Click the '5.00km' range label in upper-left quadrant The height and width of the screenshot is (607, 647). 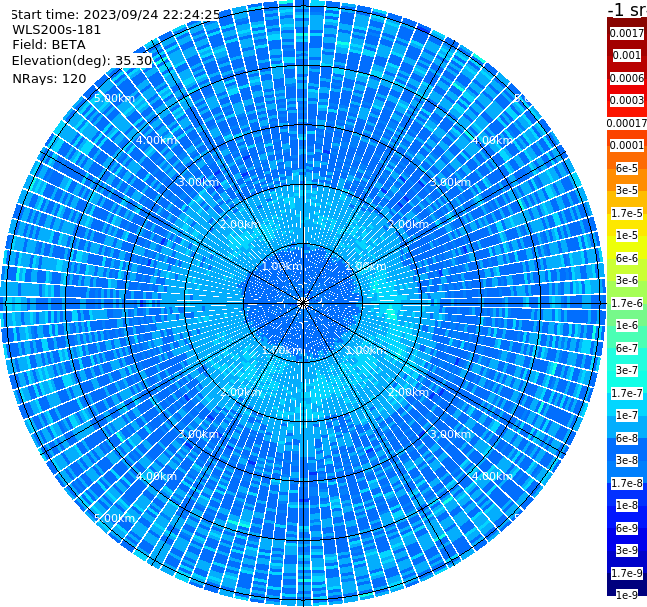[x=114, y=98]
